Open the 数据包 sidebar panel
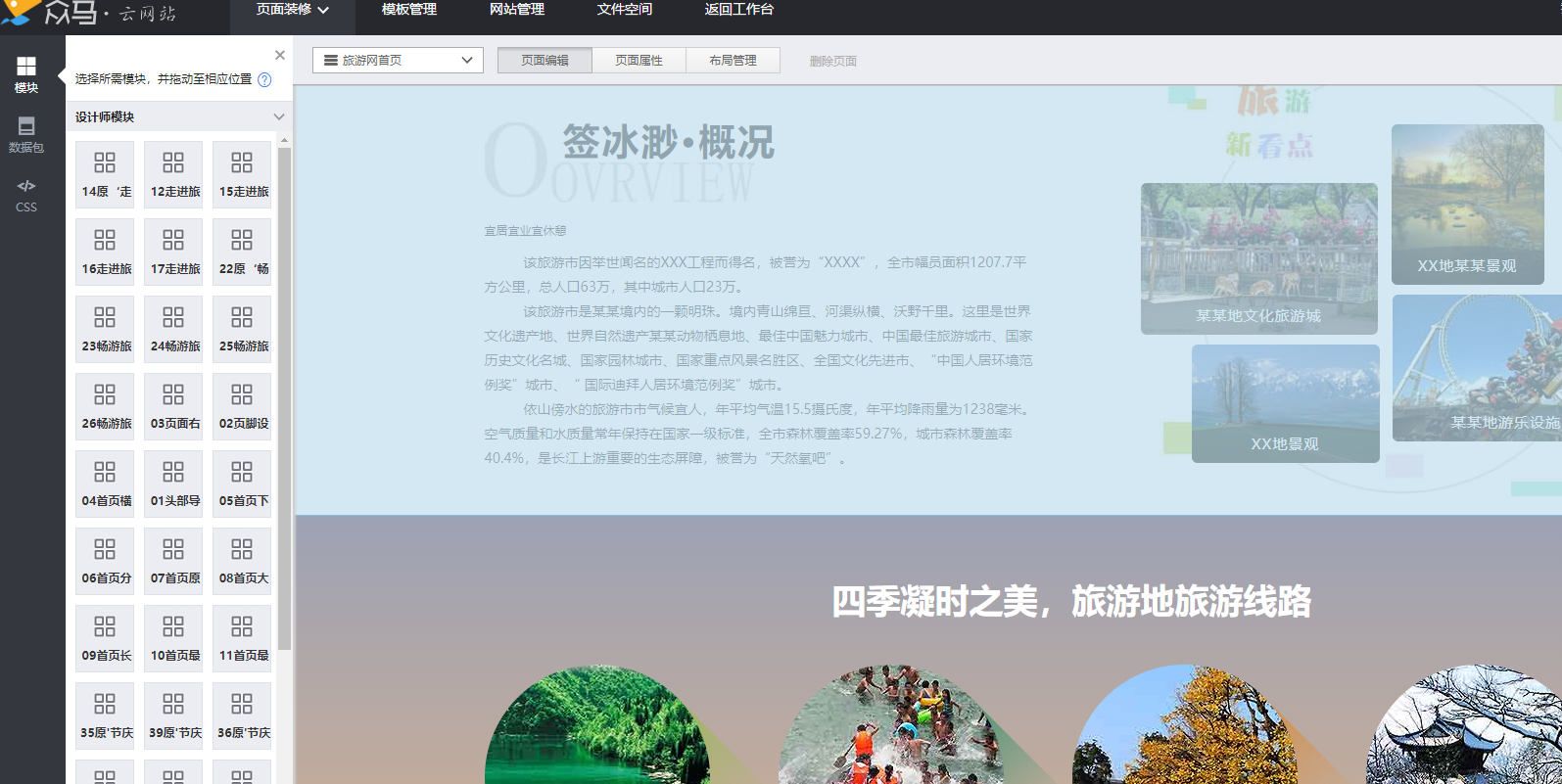Image resolution: width=1562 pixels, height=784 pixels. coord(26,135)
